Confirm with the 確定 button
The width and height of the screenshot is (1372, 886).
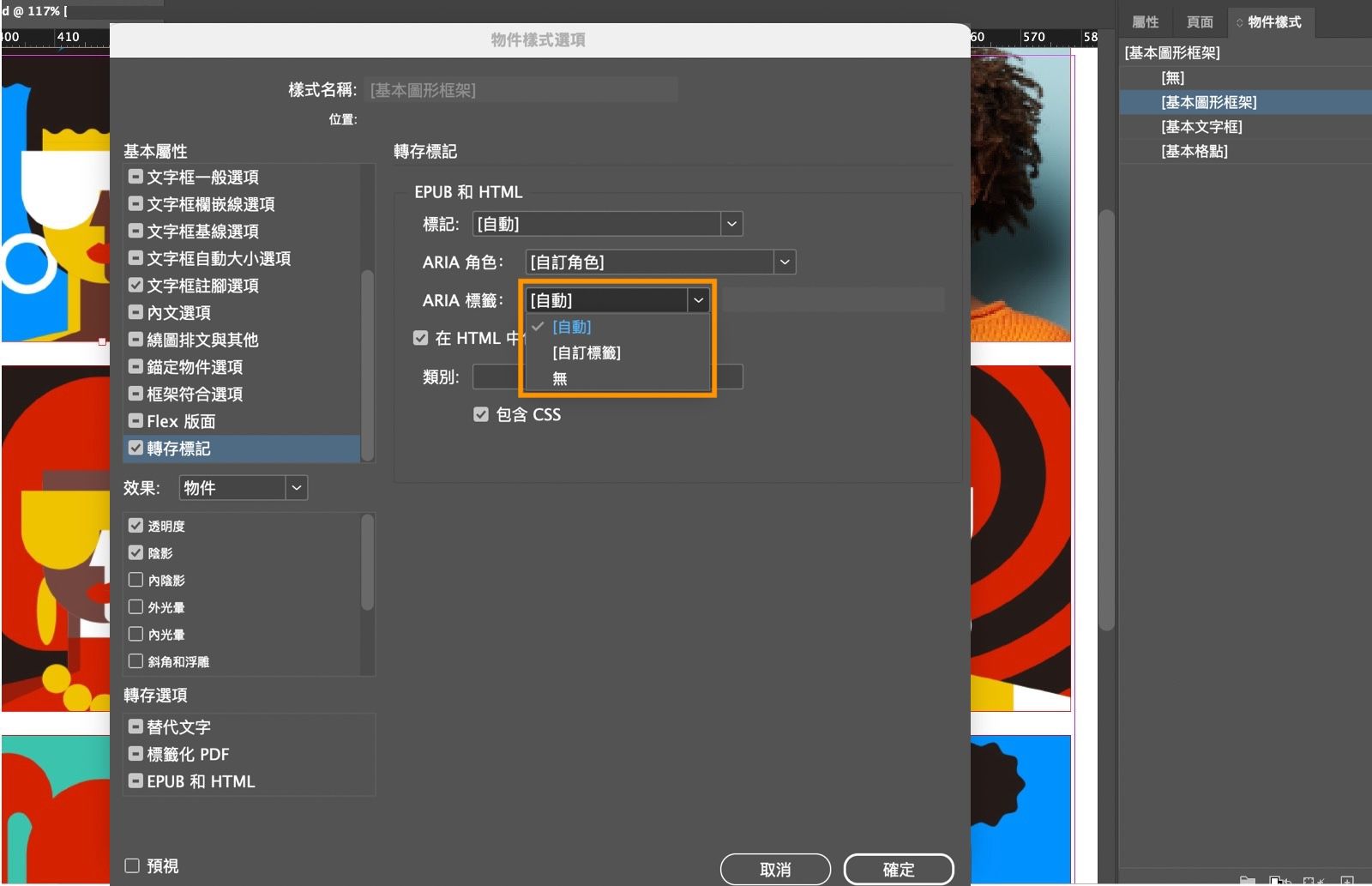(899, 869)
